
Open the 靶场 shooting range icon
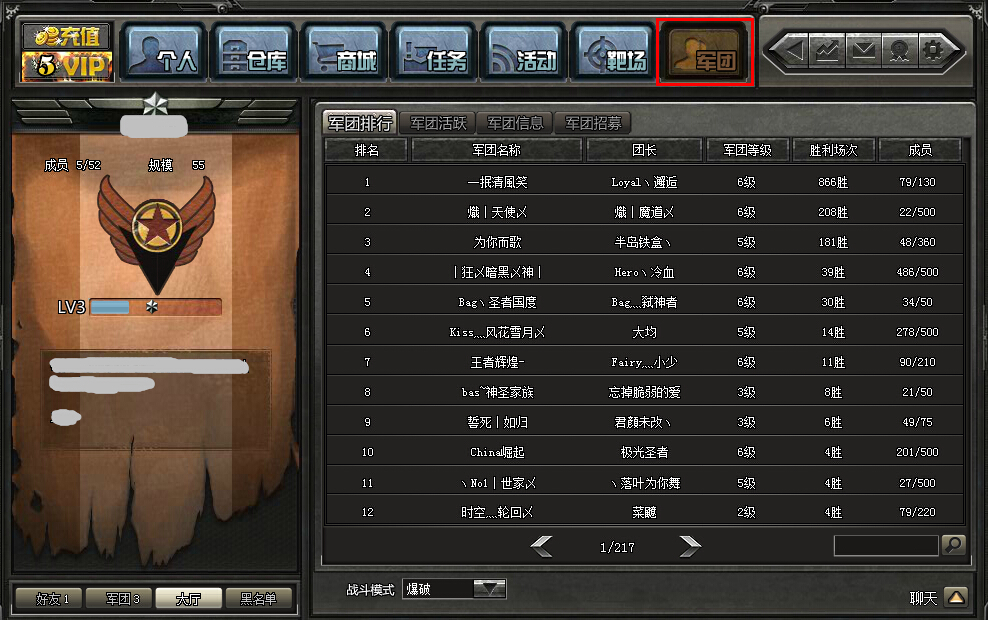614,54
